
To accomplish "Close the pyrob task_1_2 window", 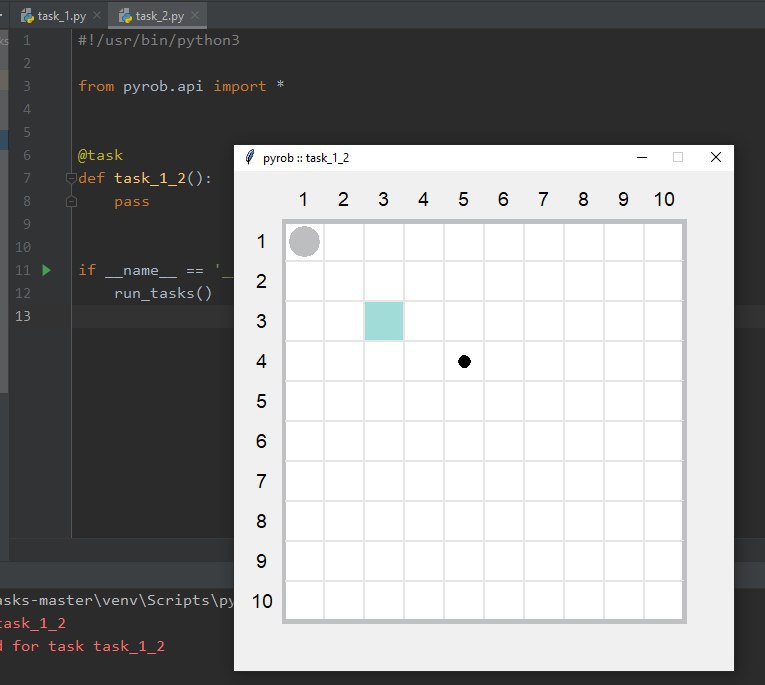I will (716, 157).
